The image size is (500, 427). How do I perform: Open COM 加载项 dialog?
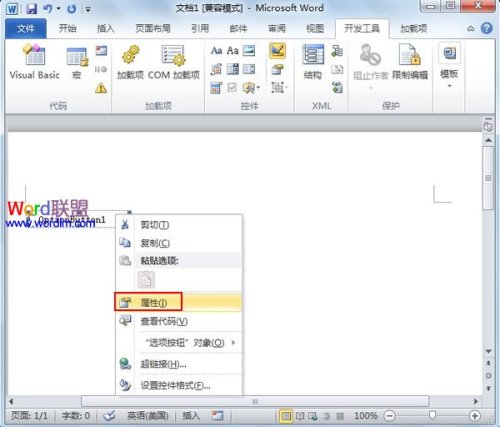[173, 62]
